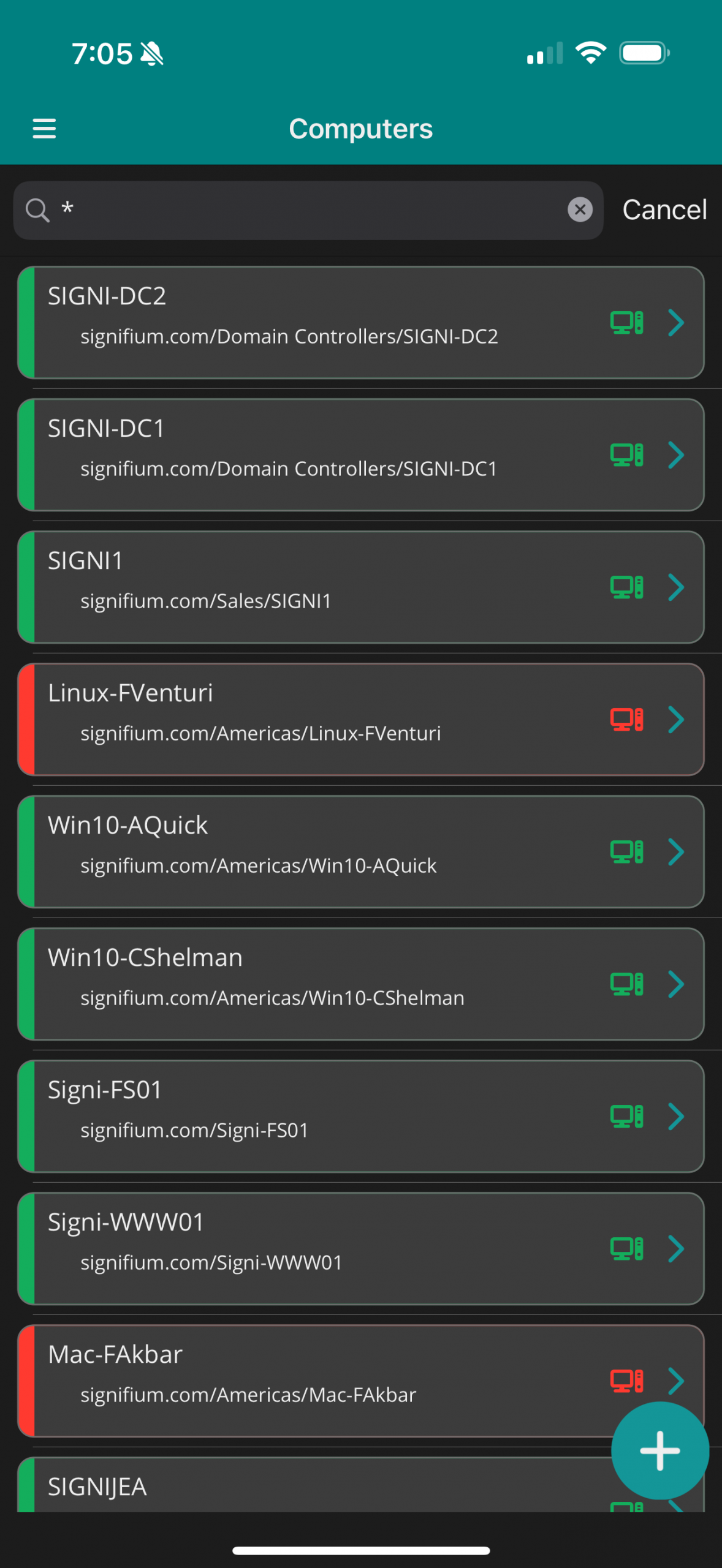
Task: Expand Signi-WWW01 details chevron
Action: coord(676,1249)
